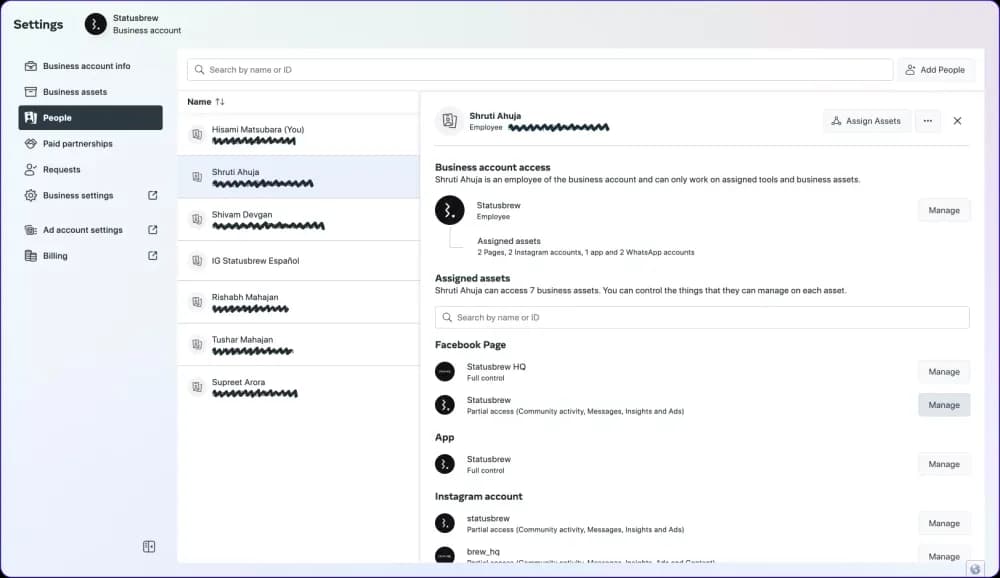1000x578 pixels.
Task: Focus the top Search by name or ID field
Action: coord(540,70)
